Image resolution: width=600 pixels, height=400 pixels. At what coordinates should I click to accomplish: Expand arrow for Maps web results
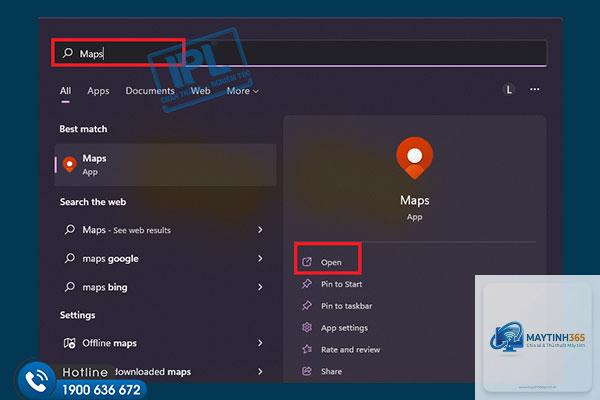[260, 230]
